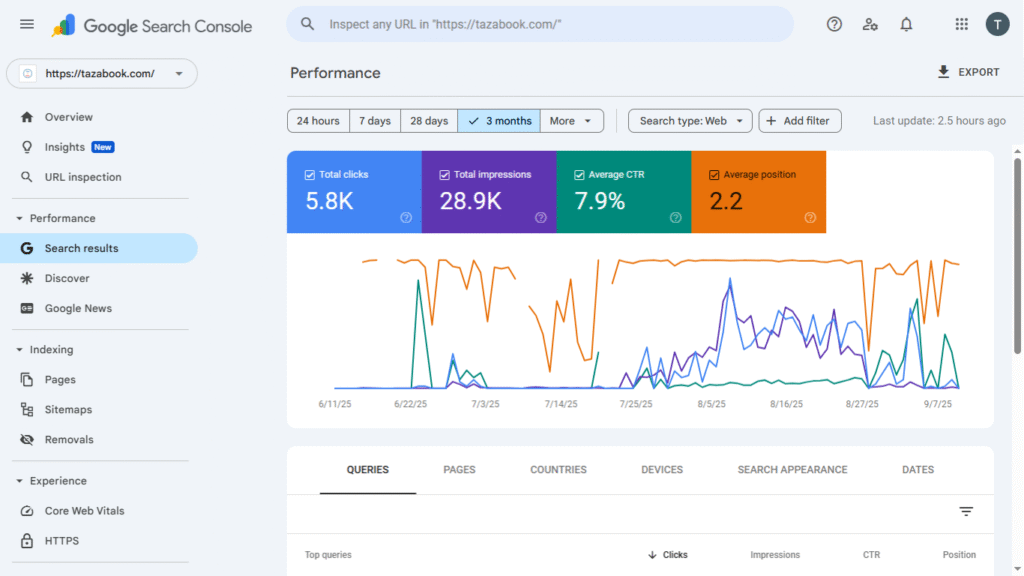Click the Removals crossed-eye icon

tap(27, 440)
